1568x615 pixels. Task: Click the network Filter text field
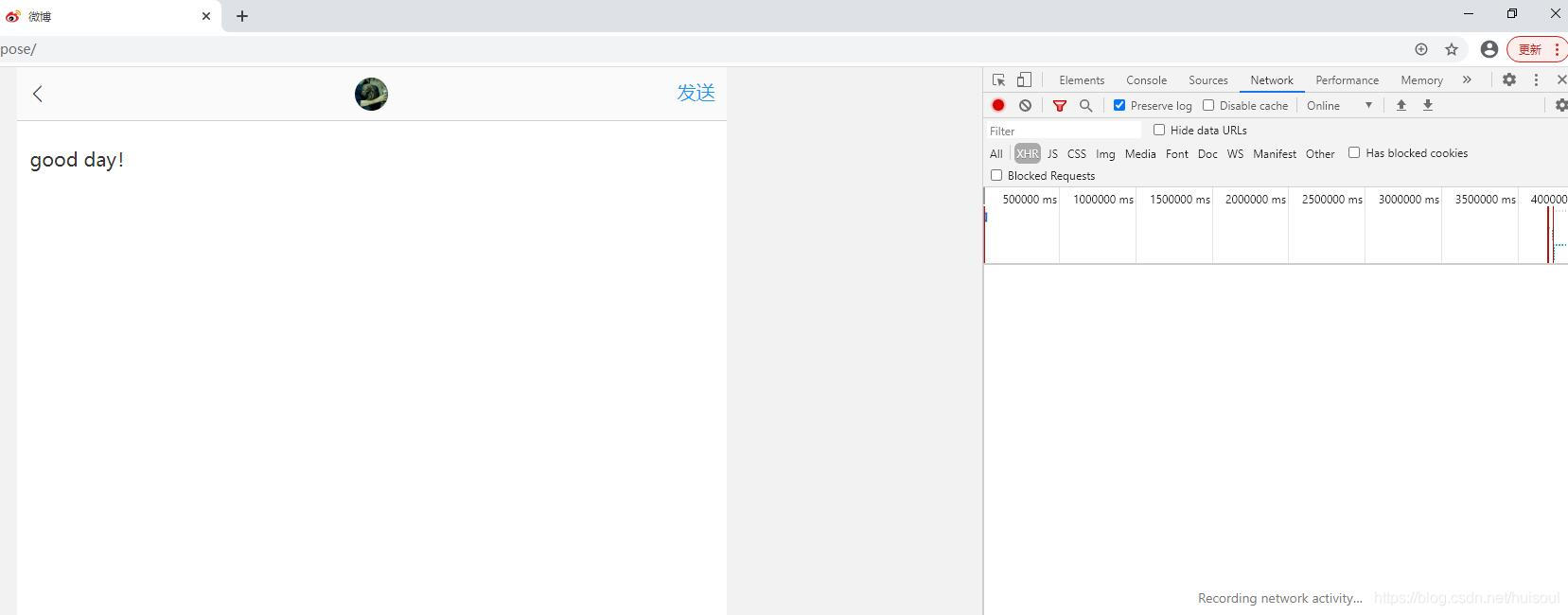[x=1064, y=132]
